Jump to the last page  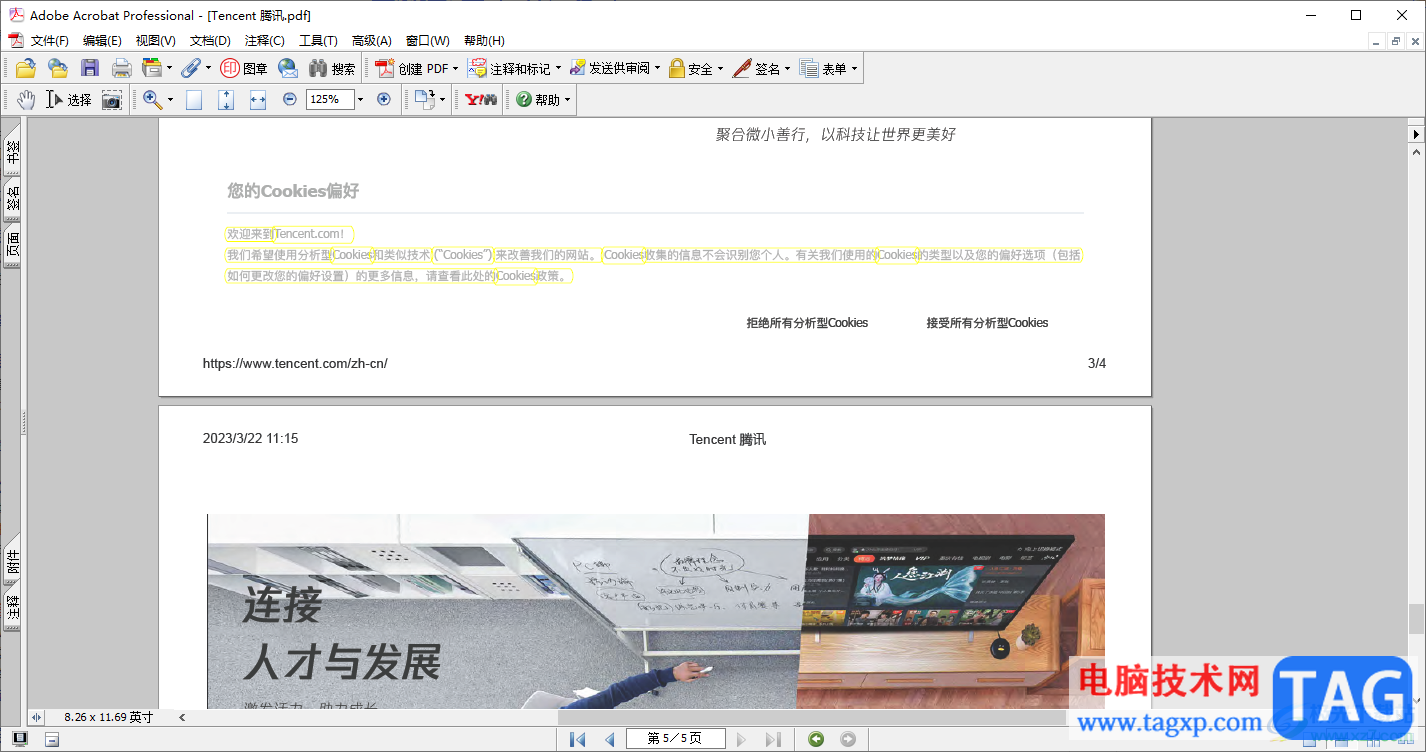773,739
